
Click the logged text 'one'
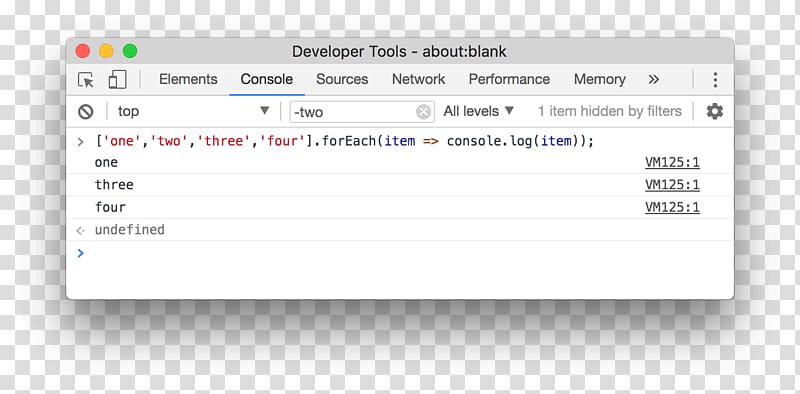(106, 162)
